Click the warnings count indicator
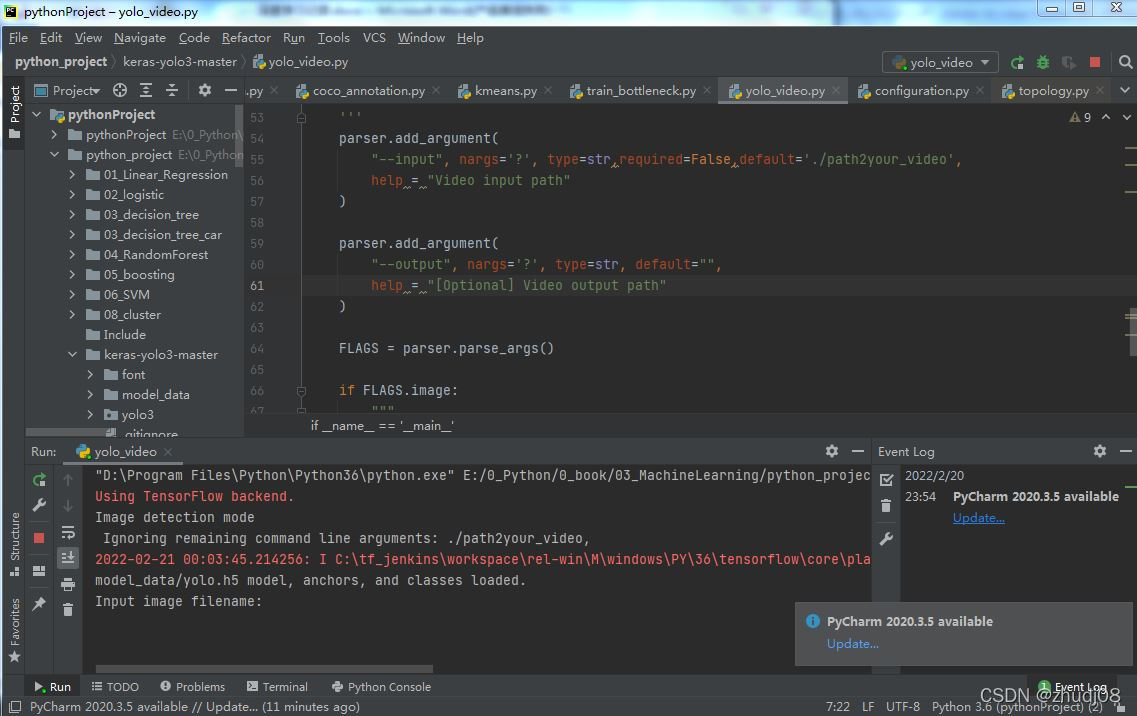1137x716 pixels. pos(1080,118)
